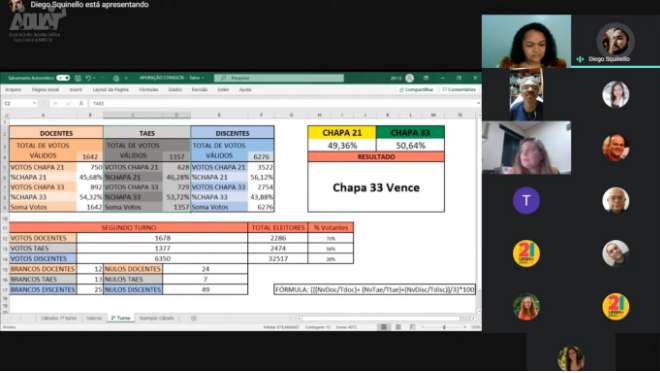Image resolution: width=660 pixels, height=373 pixels.
Task: Switch to Normal view in status bar
Action: (x=383, y=327)
